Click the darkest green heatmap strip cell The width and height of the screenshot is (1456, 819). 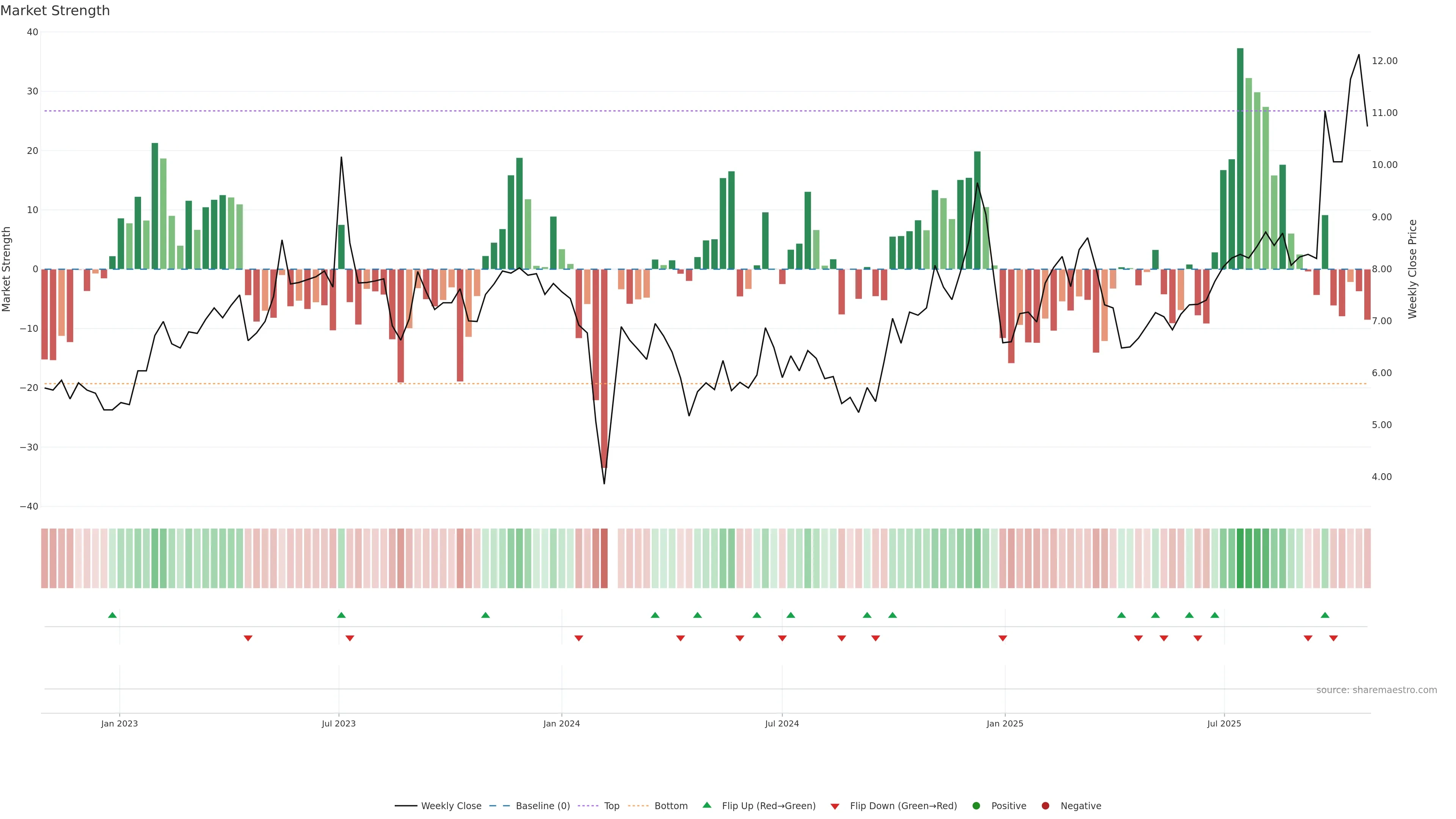(1240, 559)
